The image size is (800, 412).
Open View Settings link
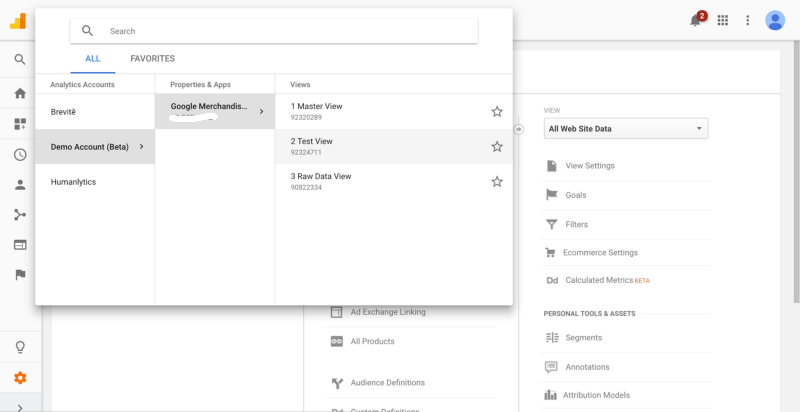589,166
